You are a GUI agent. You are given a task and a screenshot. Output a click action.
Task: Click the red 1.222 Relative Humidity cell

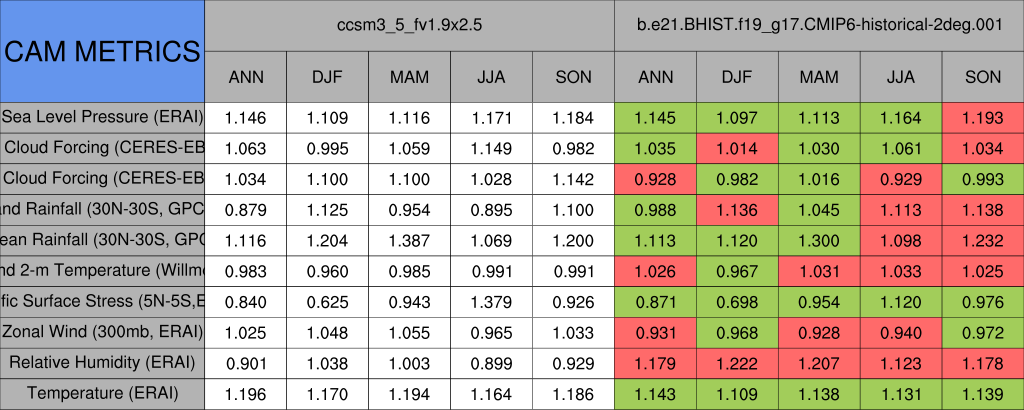coord(737,363)
